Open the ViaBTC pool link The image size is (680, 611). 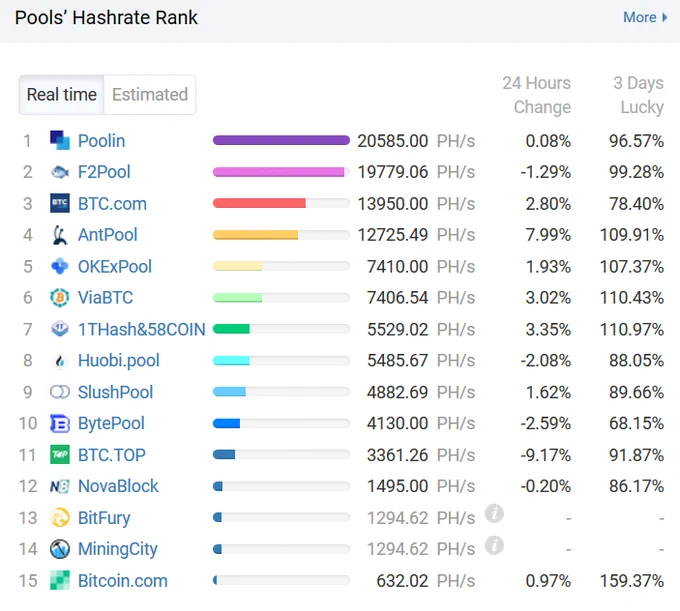tap(105, 297)
